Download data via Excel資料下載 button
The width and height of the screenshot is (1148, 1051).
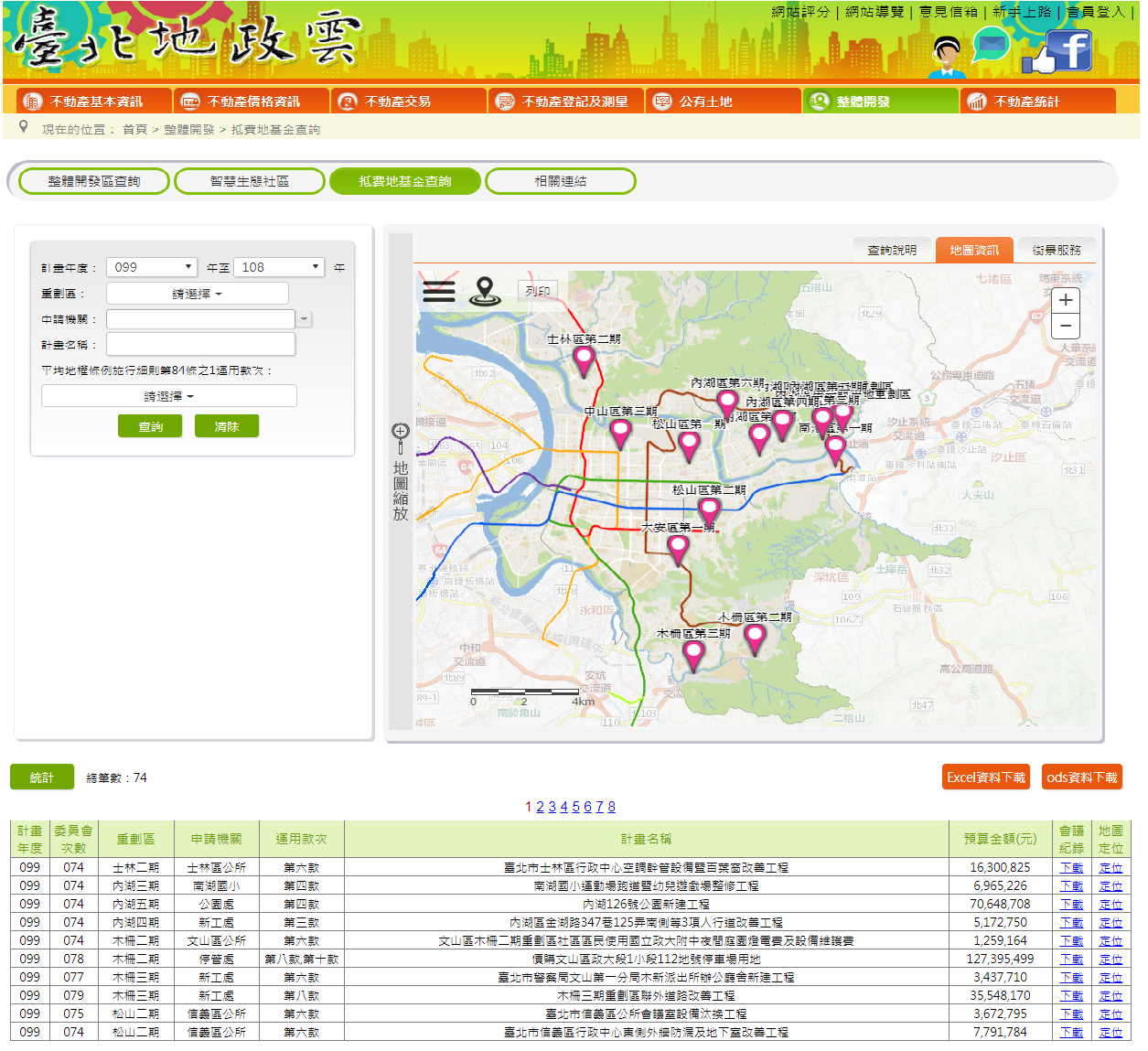[x=985, y=778]
